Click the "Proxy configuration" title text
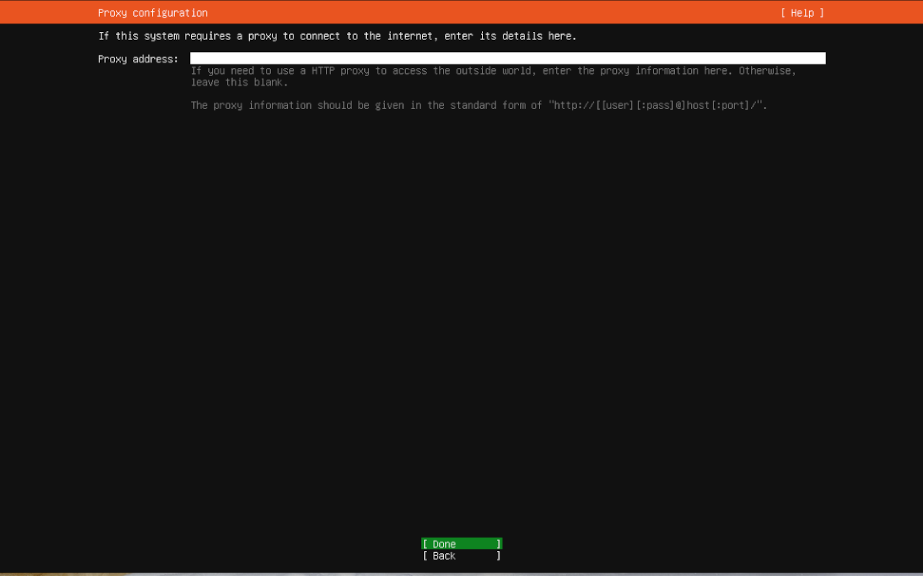This screenshot has width=923, height=576. point(153,13)
